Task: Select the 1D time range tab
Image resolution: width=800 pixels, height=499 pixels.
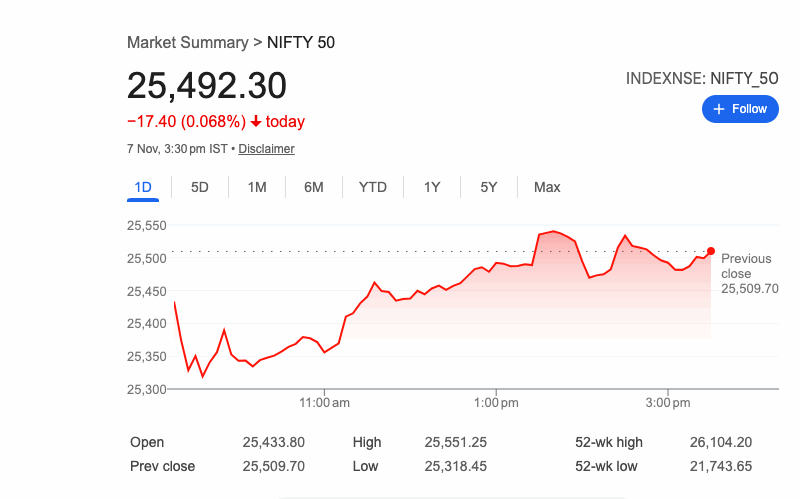Action: [x=142, y=187]
